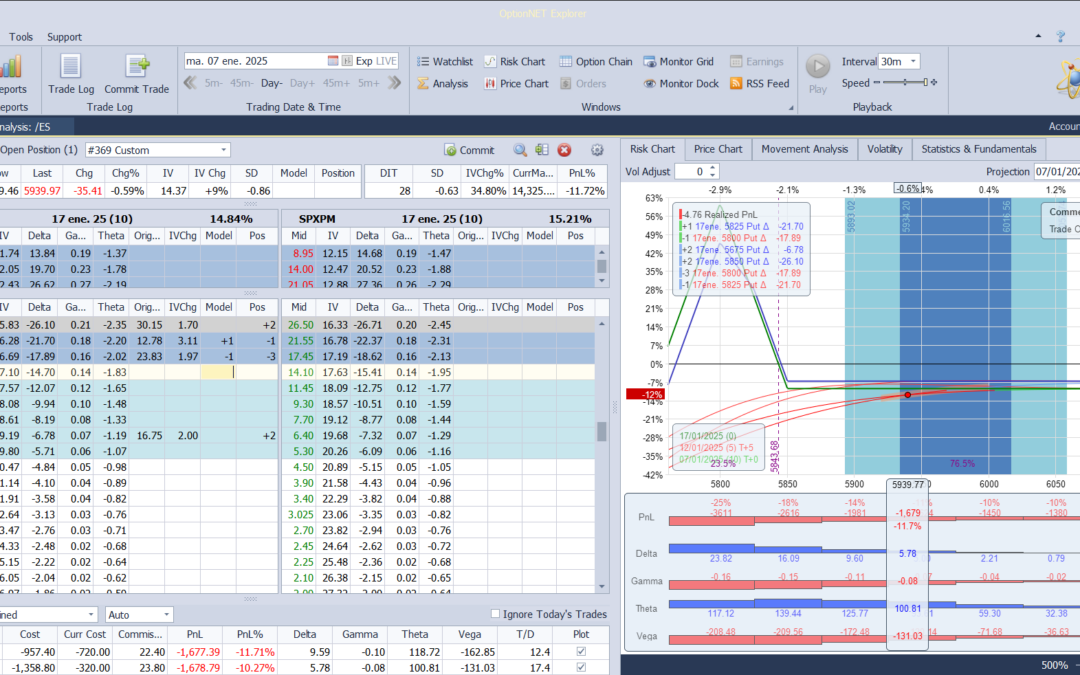The width and height of the screenshot is (1080, 675).
Task: Switch to the Movement Analysis tab
Action: coord(804,149)
